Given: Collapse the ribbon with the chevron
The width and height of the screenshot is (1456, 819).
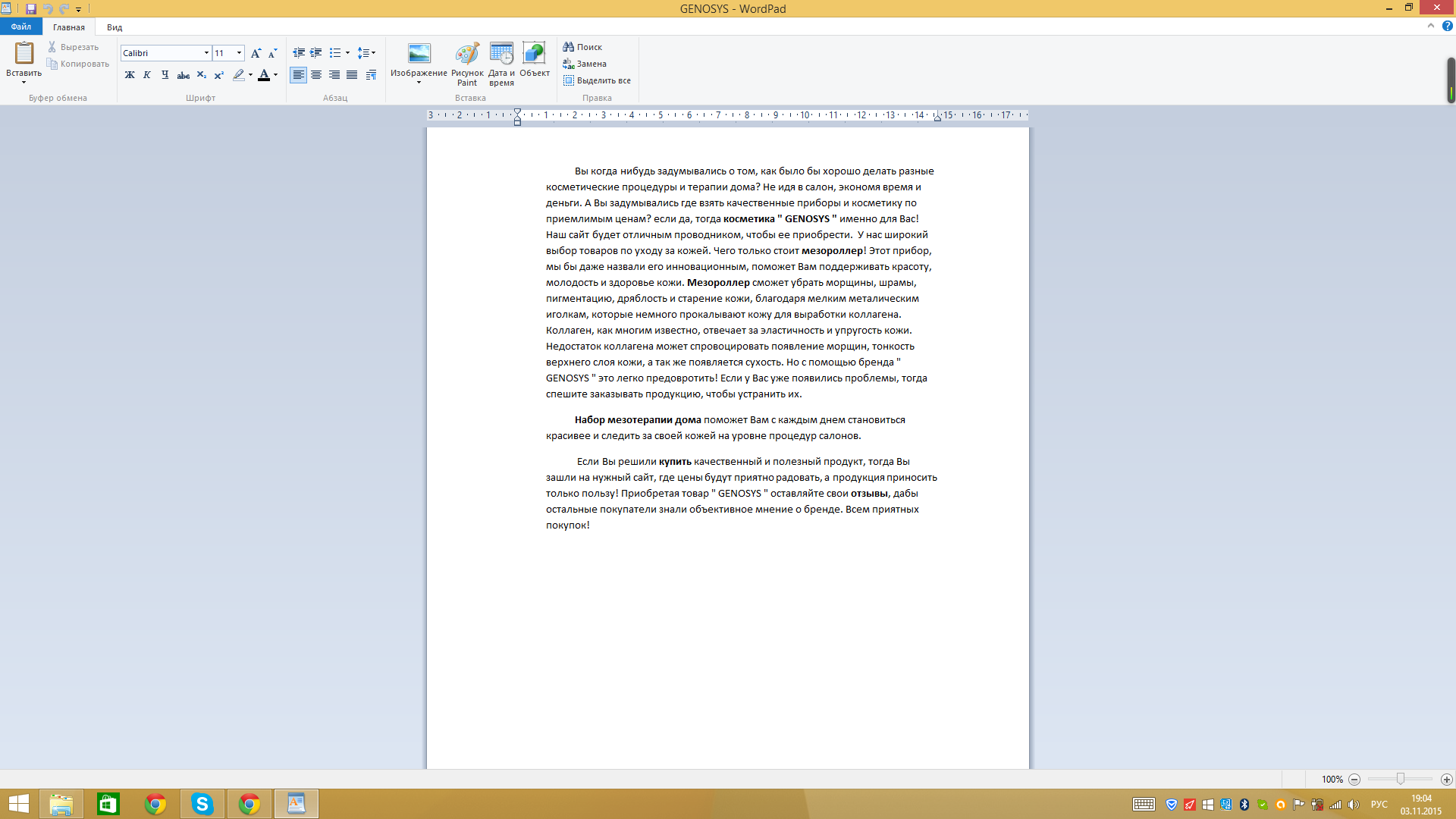Looking at the screenshot, I should click(1431, 26).
